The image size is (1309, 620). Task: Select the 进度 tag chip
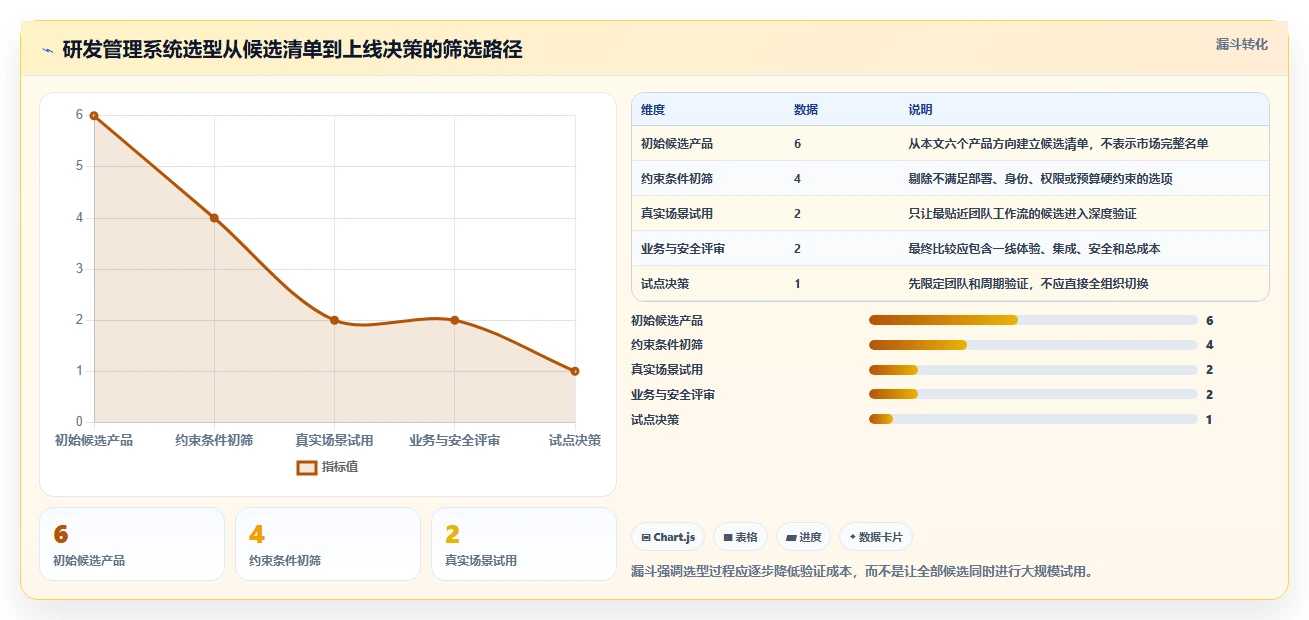point(804,537)
